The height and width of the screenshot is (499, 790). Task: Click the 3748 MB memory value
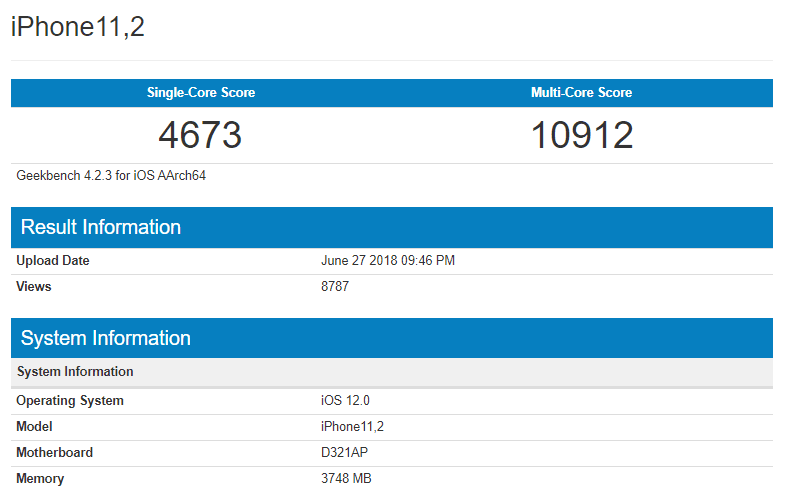coord(346,479)
